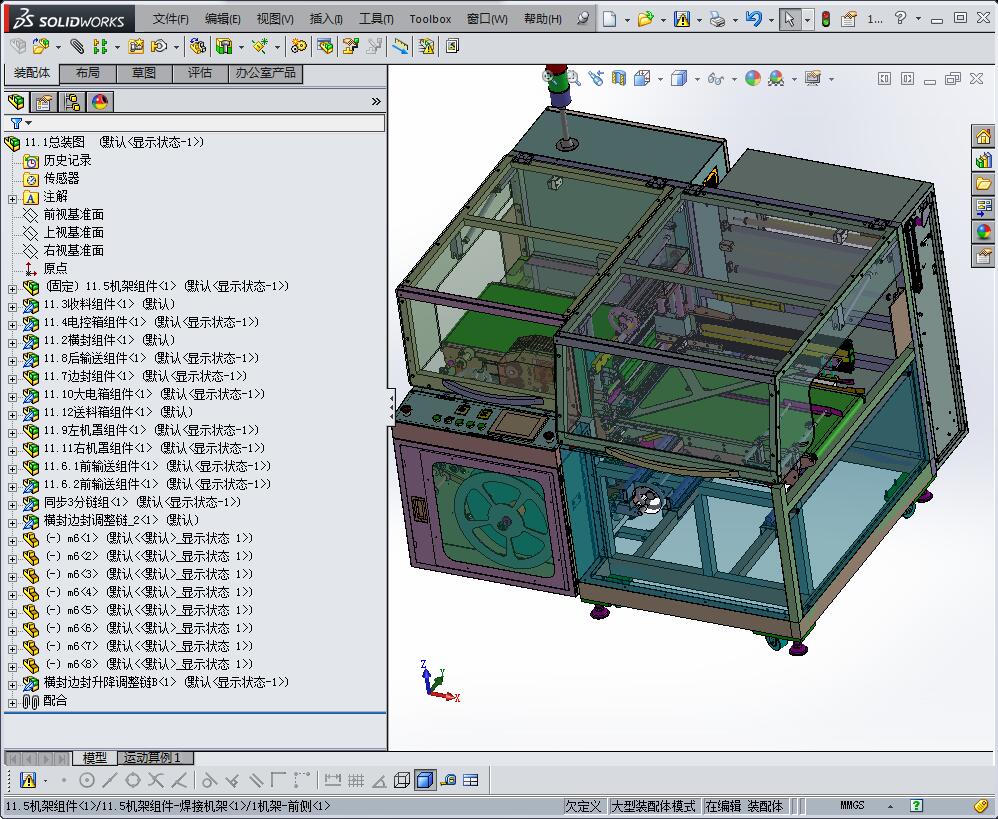
Task: Expand the manager pane chevron arrows
Action: (376, 102)
